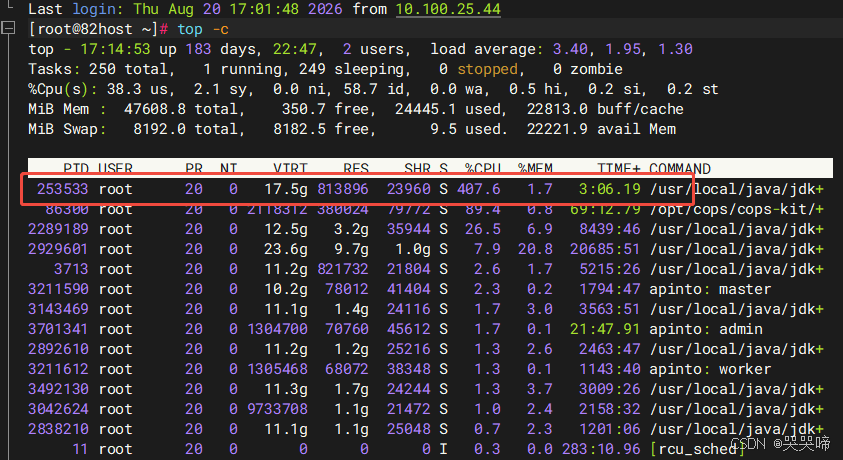Select the '183 days' uptime value
This screenshot has width=843, height=460.
point(220,49)
